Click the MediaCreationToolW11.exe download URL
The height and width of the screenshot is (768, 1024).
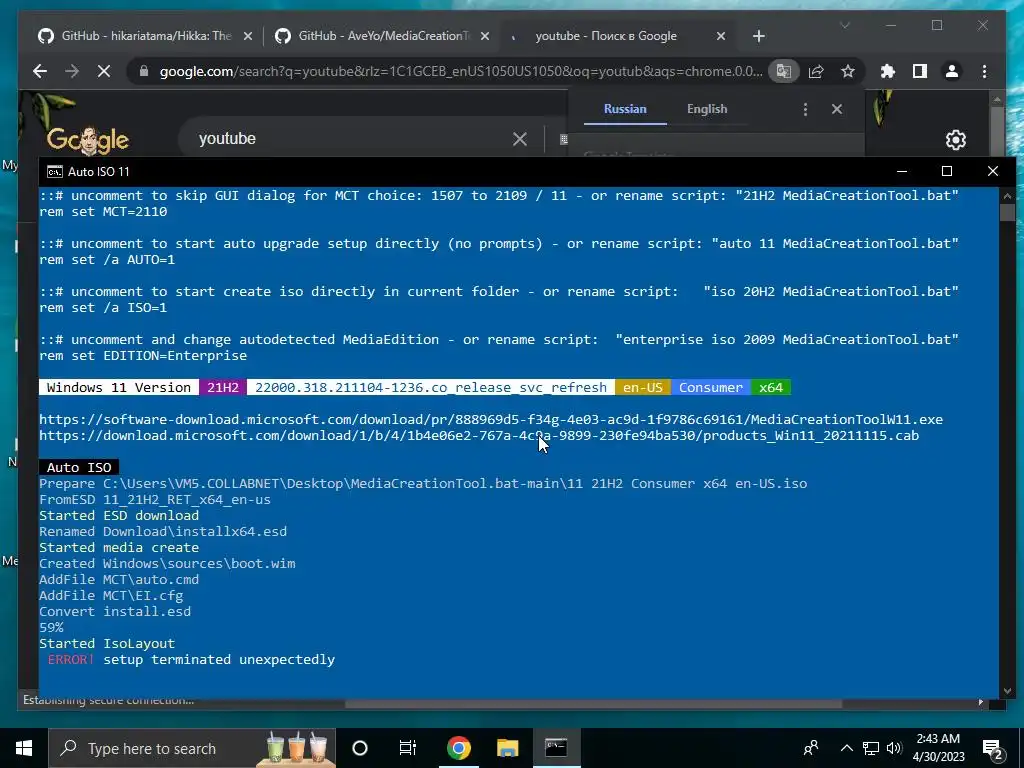click(x=490, y=419)
